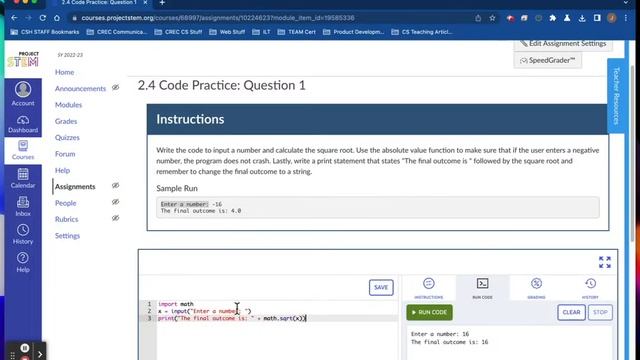The image size is (640, 360).
Task: Stop the running program with Stop
Action: coord(600,312)
